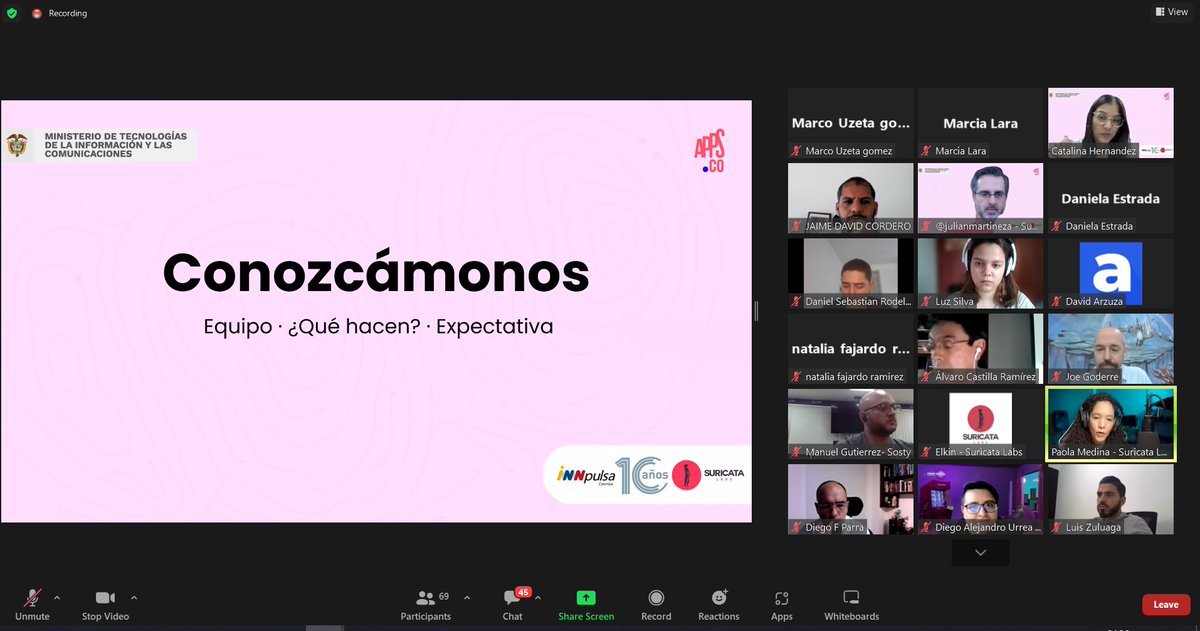Viewport: 1200px width, 631px height.
Task: Select Álvaro Castilla Ramírez video tile
Action: point(981,349)
